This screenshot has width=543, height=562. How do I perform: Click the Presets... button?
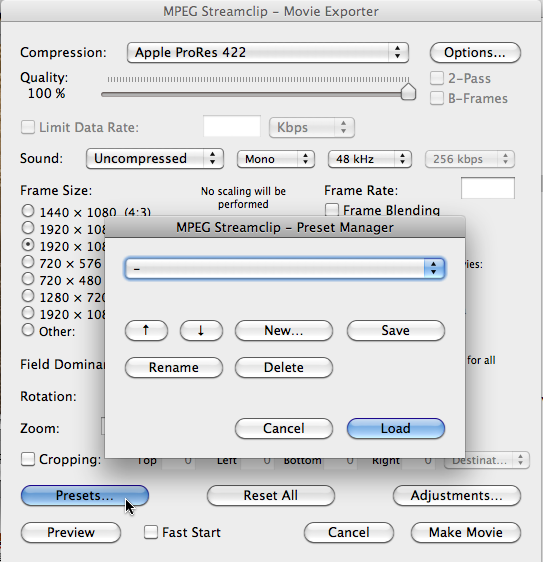pyautogui.click(x=85, y=496)
